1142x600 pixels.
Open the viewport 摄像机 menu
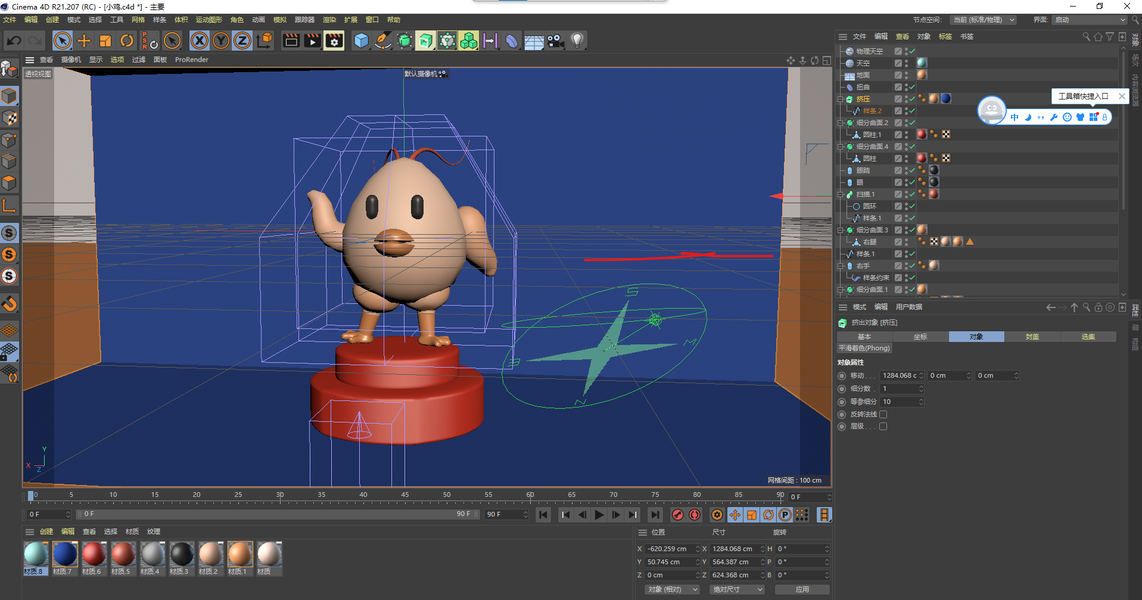point(71,60)
